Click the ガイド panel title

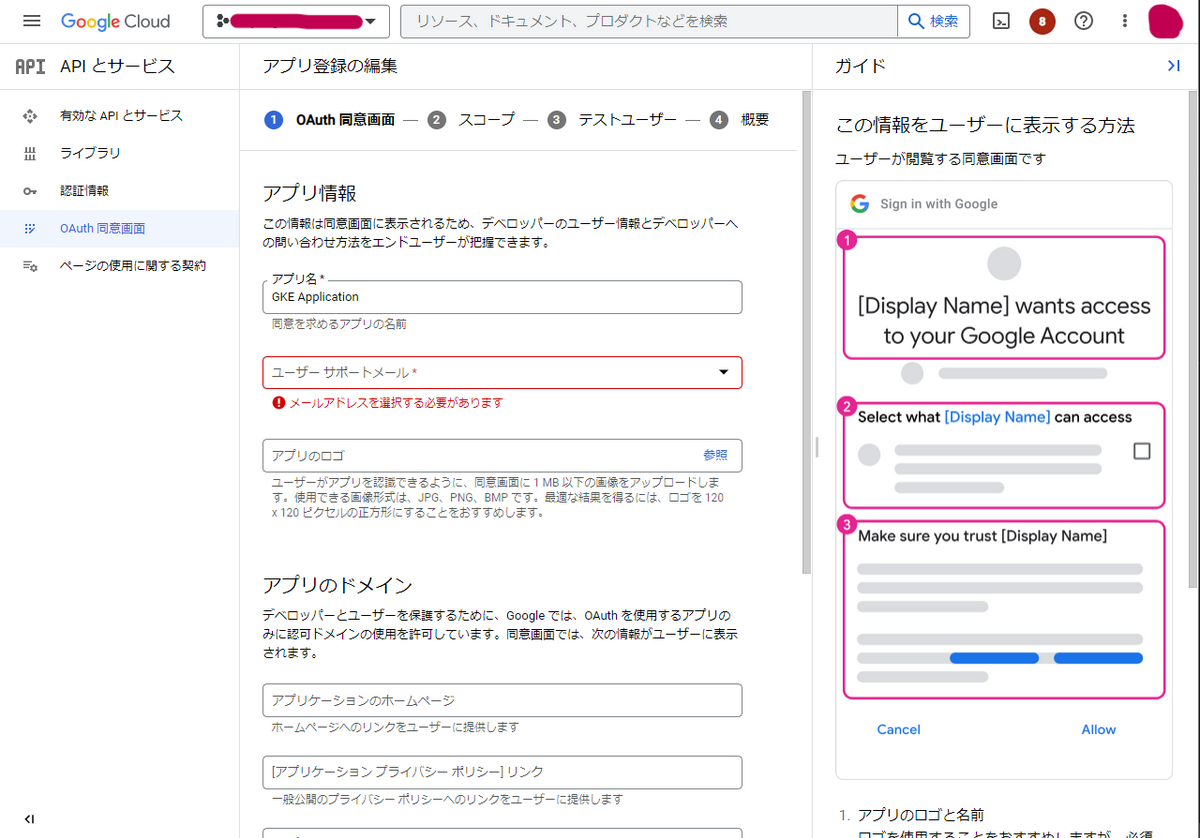click(861, 66)
